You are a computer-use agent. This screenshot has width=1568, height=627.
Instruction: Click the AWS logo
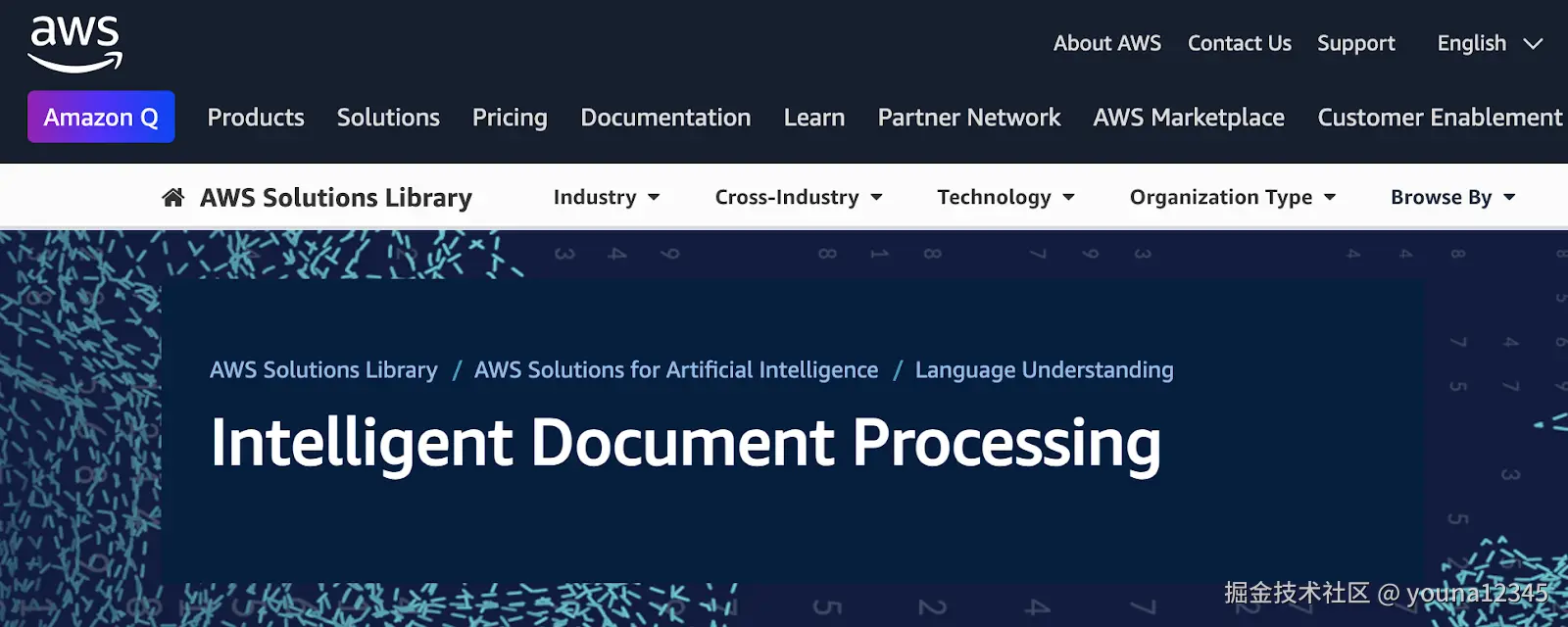[x=75, y=44]
